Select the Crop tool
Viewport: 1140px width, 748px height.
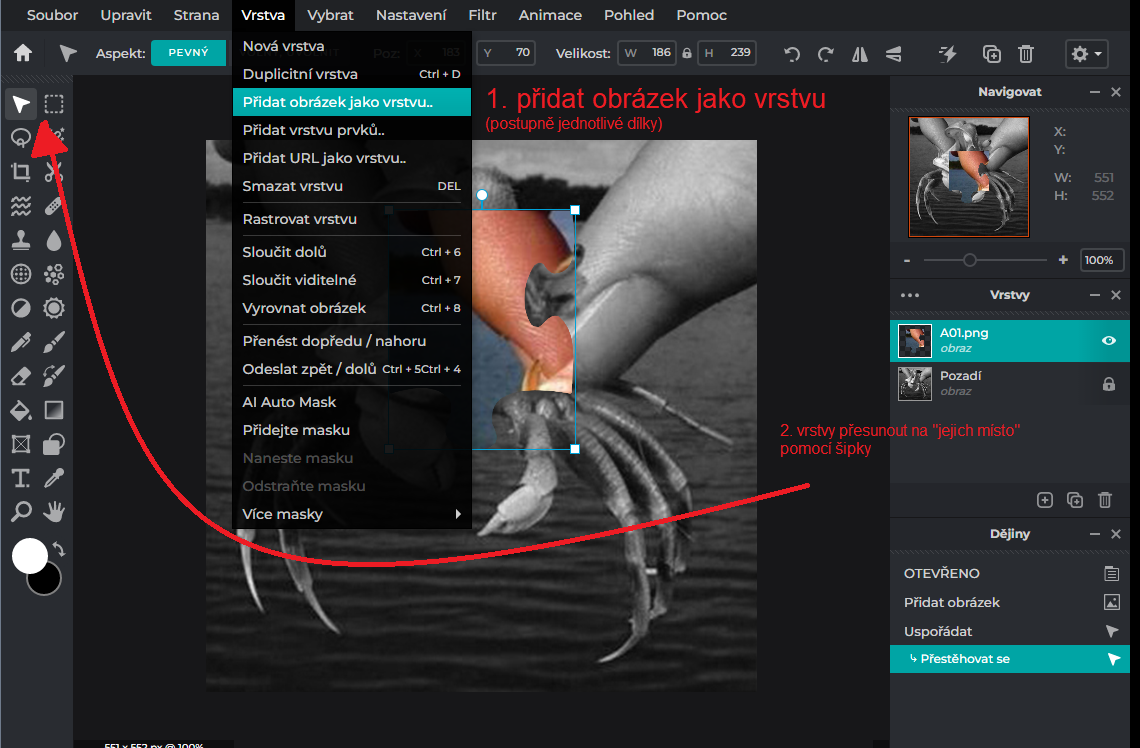pyautogui.click(x=21, y=172)
